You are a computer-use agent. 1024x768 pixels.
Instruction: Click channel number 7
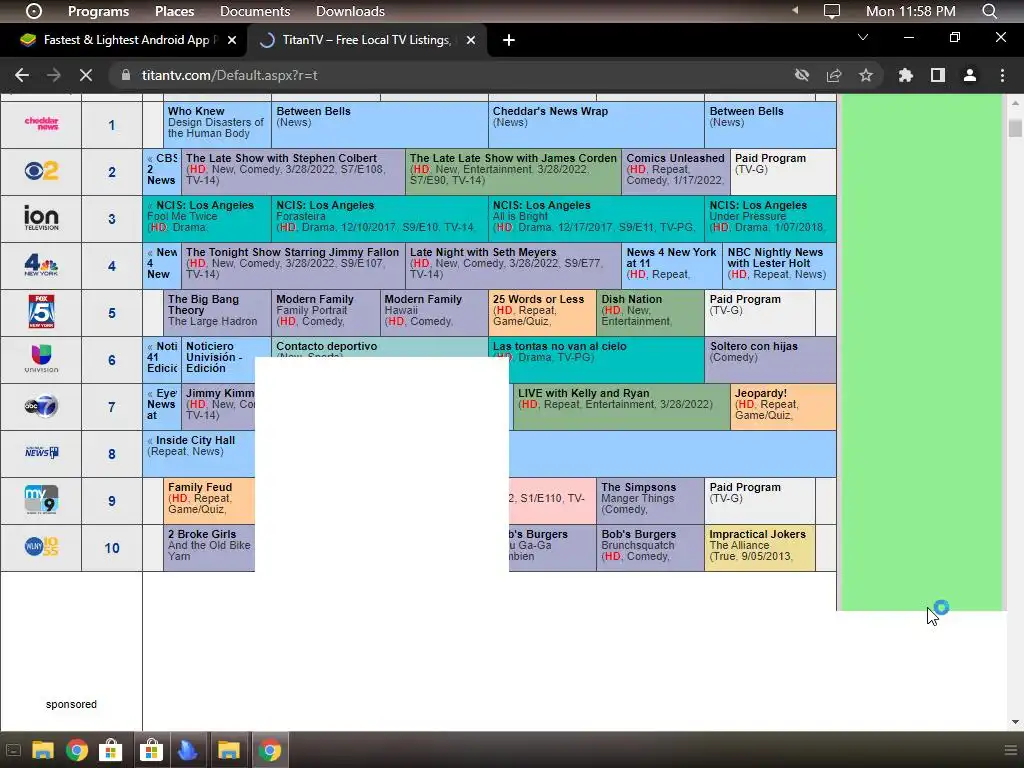(x=112, y=407)
